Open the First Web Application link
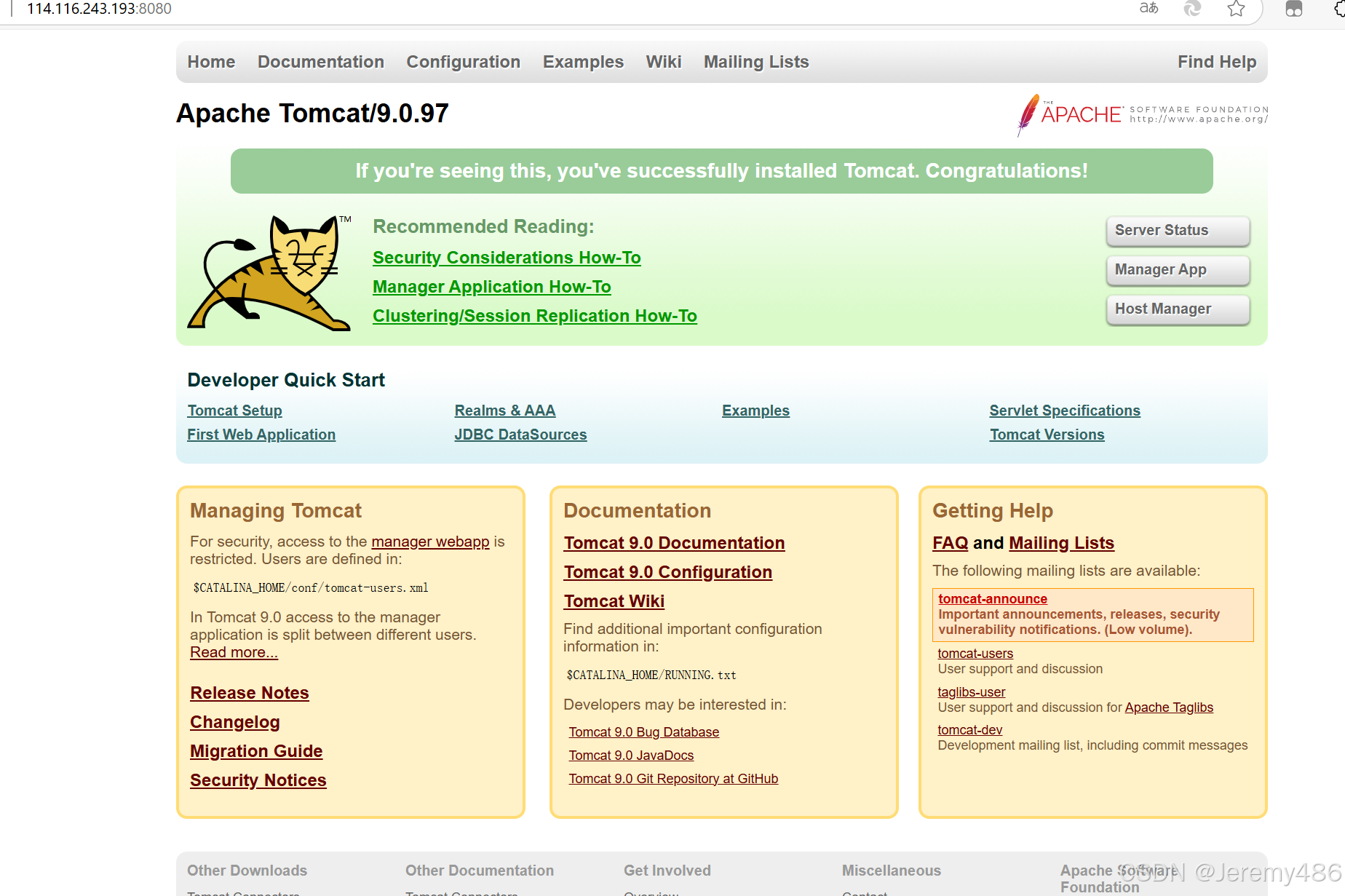1345x896 pixels. click(x=261, y=435)
